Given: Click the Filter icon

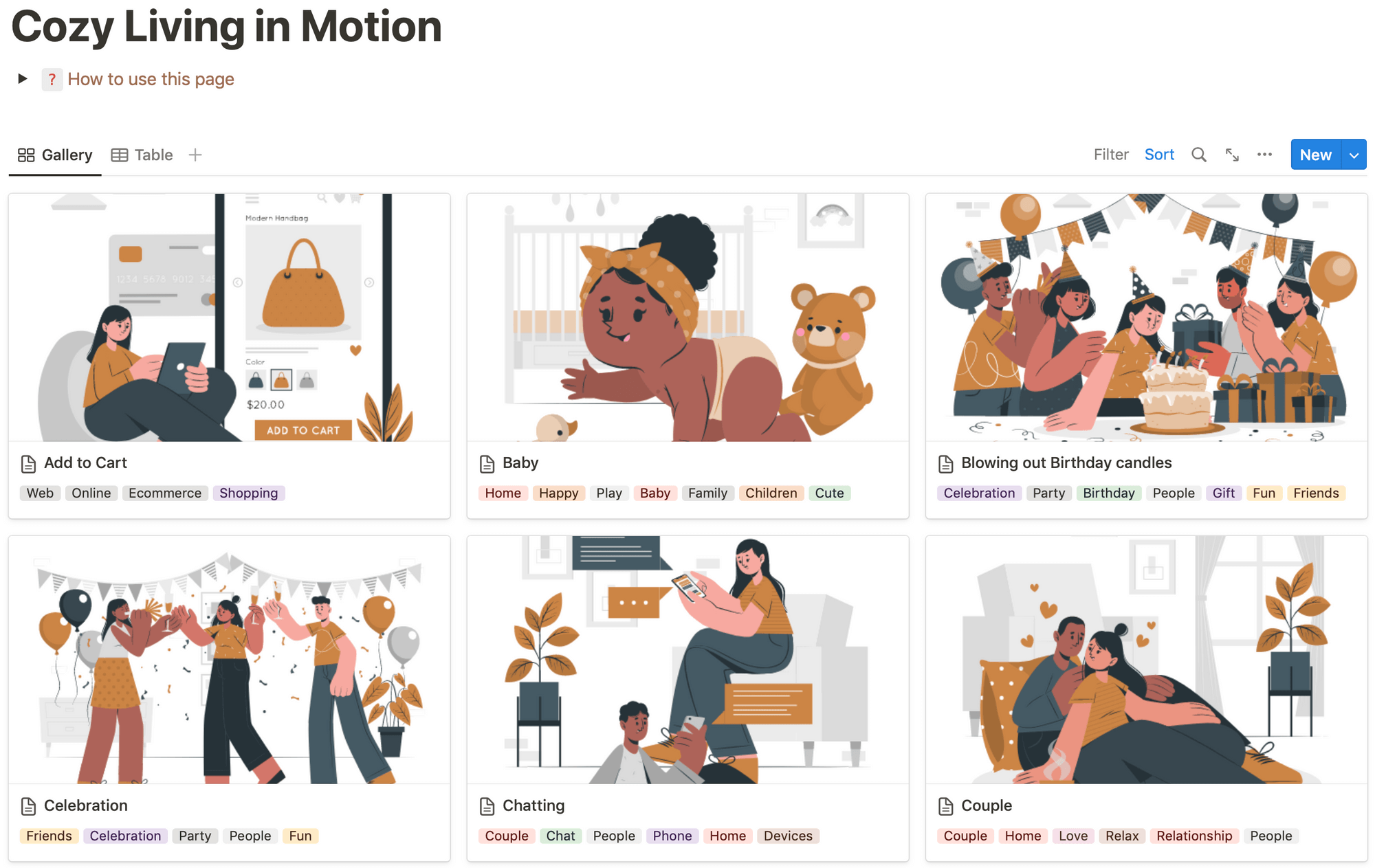Looking at the screenshot, I should [x=1110, y=154].
